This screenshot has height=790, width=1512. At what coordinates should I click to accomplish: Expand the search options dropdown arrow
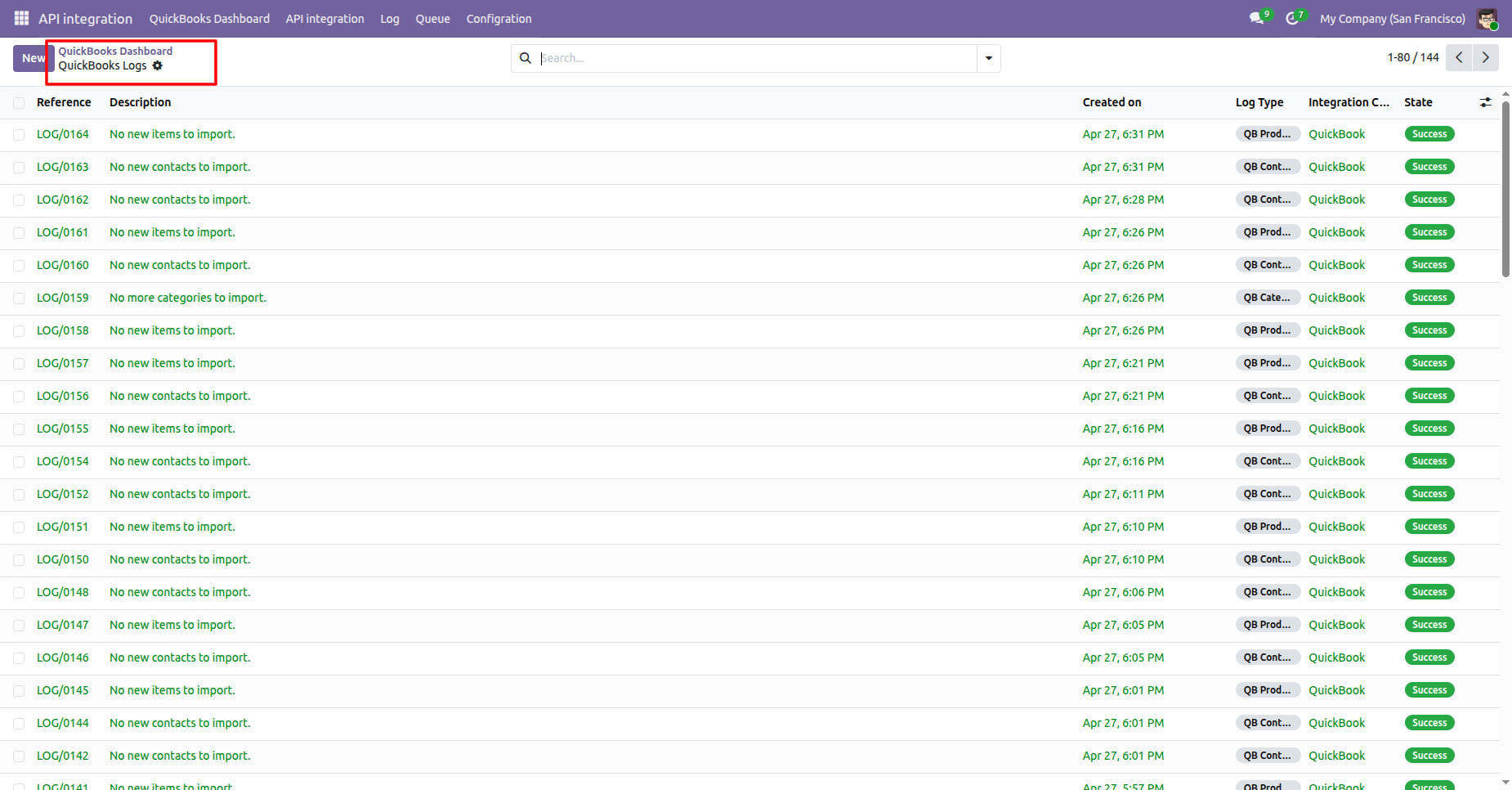989,58
